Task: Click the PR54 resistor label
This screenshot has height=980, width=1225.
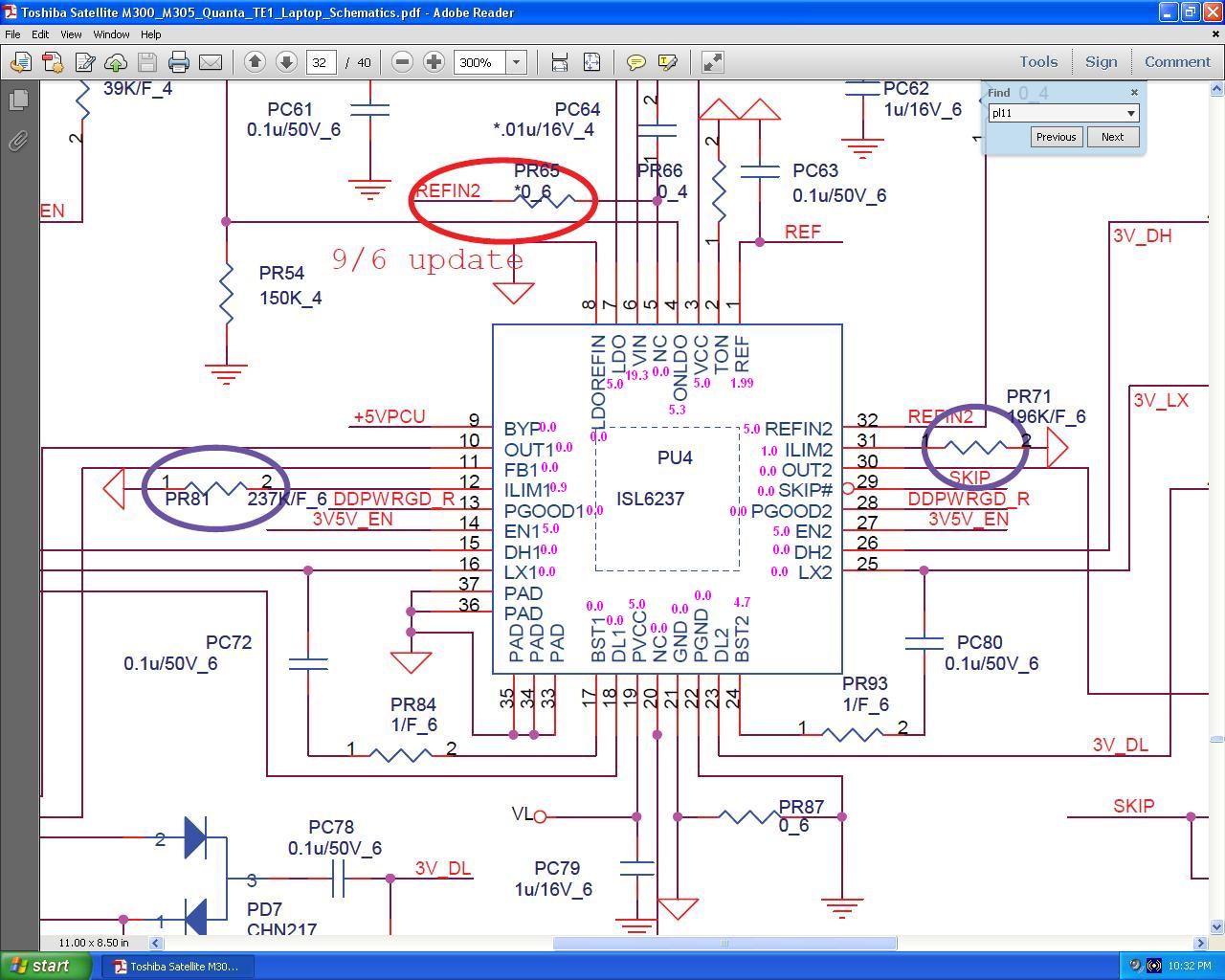Action: (x=281, y=274)
